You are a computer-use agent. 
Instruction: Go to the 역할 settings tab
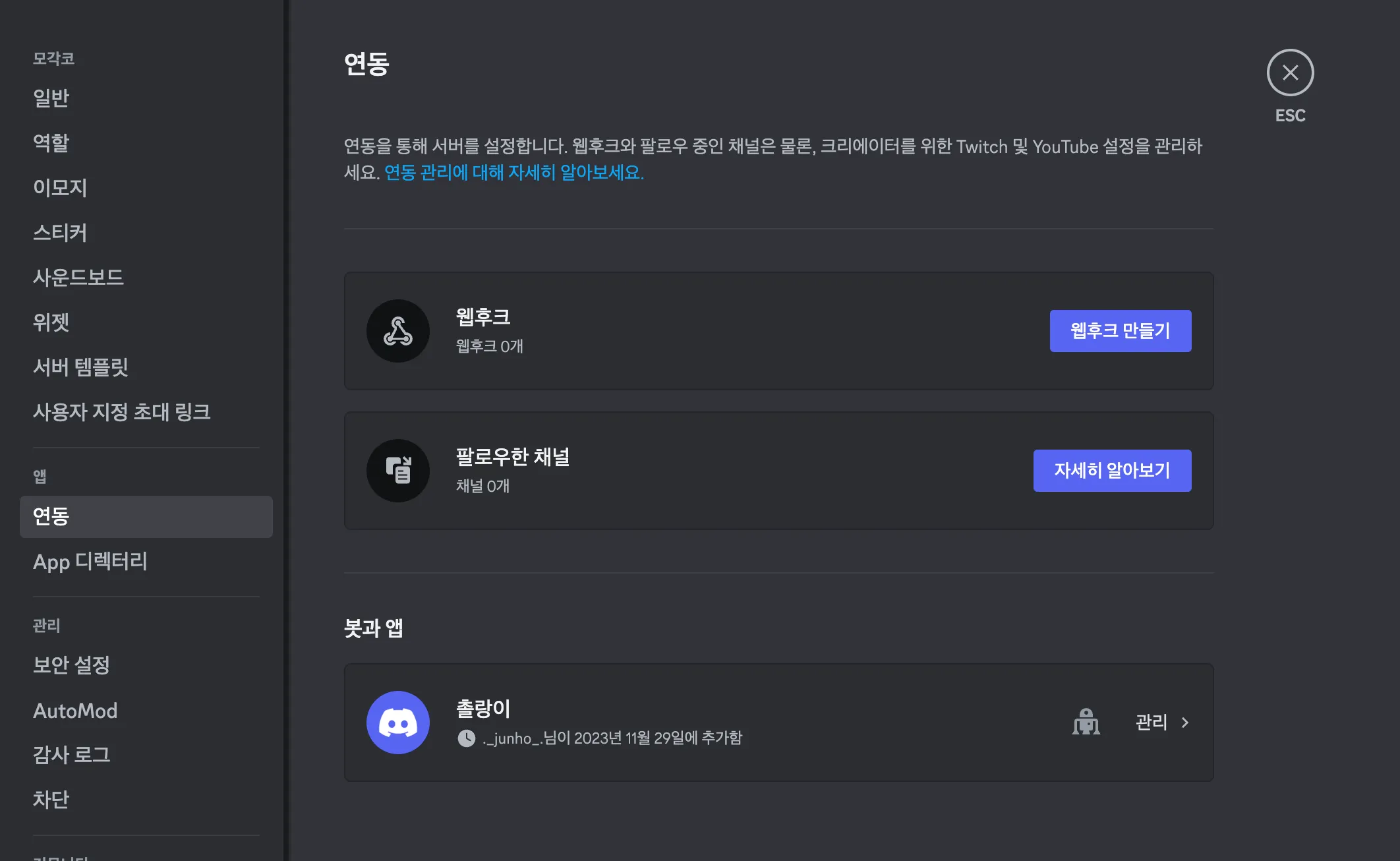[51, 143]
